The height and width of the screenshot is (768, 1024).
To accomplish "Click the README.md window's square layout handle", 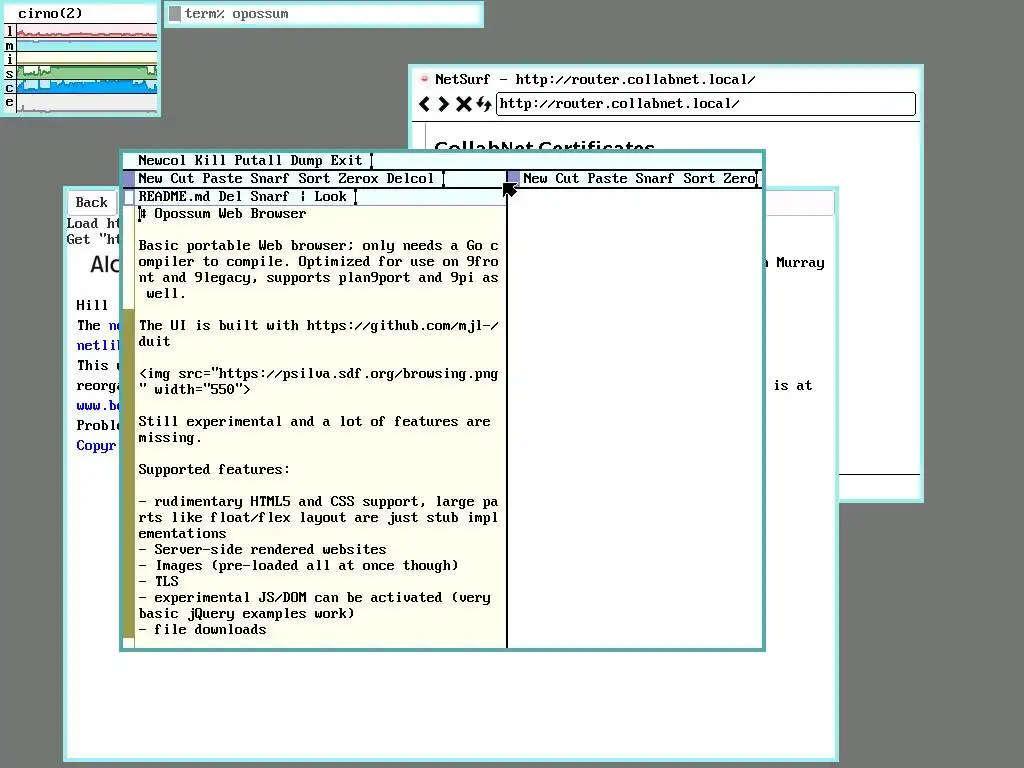I will pos(129,197).
